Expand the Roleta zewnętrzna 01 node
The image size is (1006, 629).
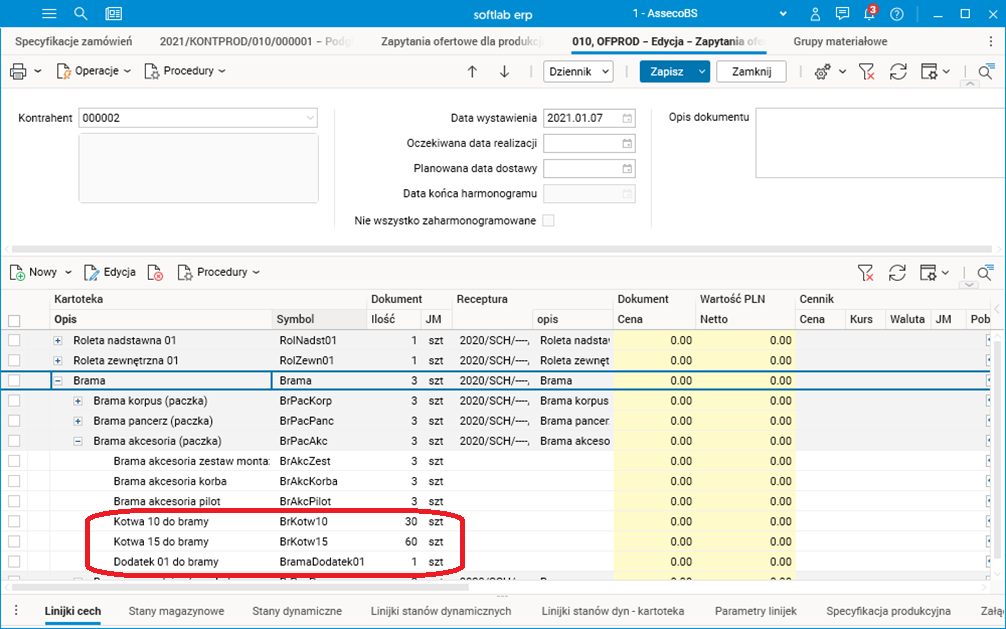tap(58, 361)
